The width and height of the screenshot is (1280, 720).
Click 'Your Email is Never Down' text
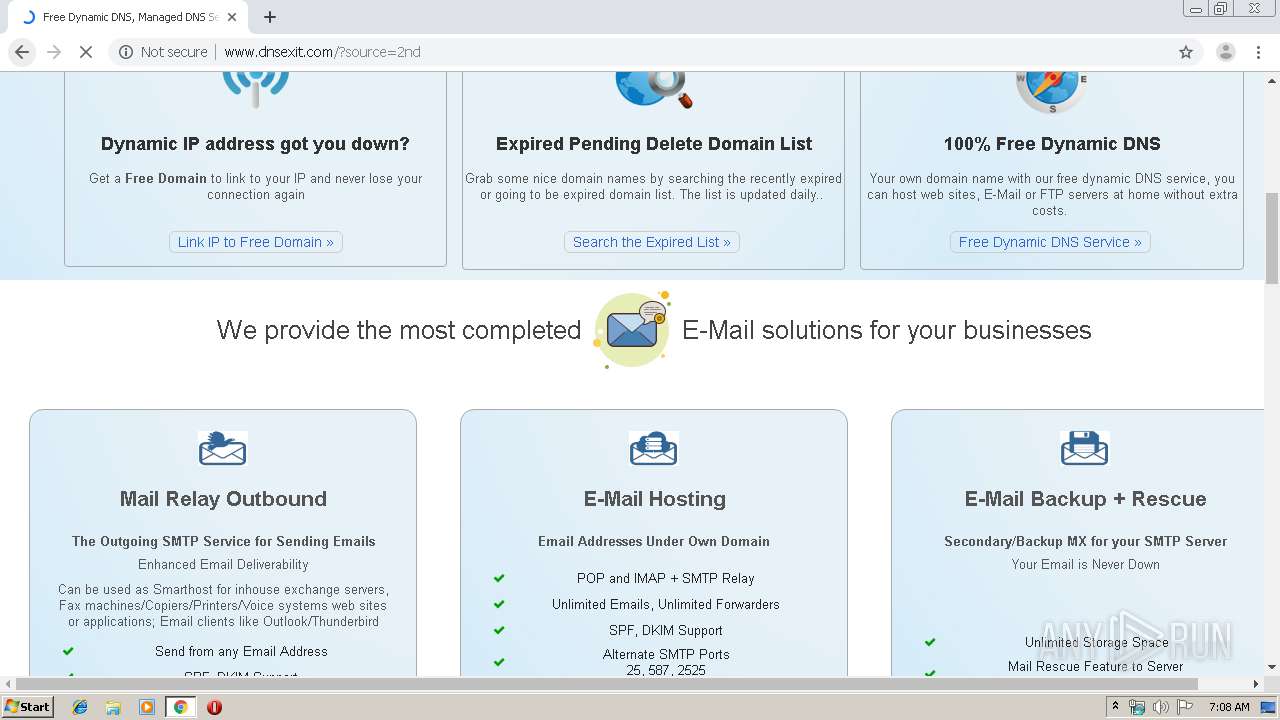(x=1086, y=564)
